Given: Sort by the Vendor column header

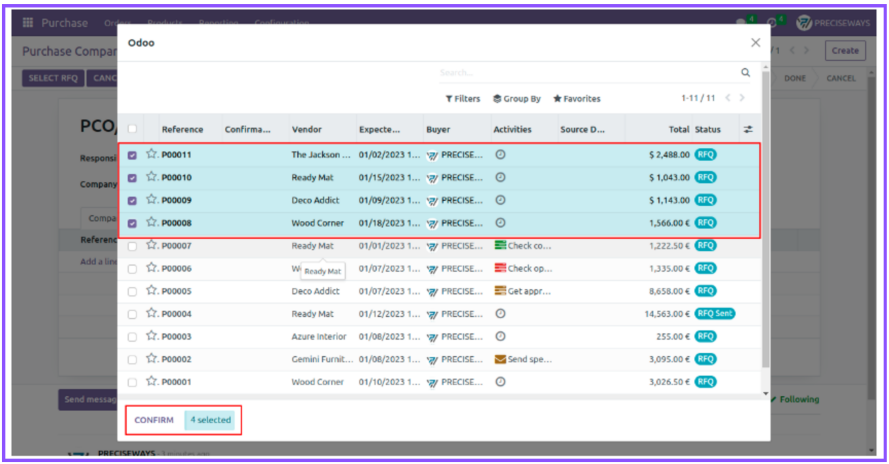Looking at the screenshot, I should point(307,129).
